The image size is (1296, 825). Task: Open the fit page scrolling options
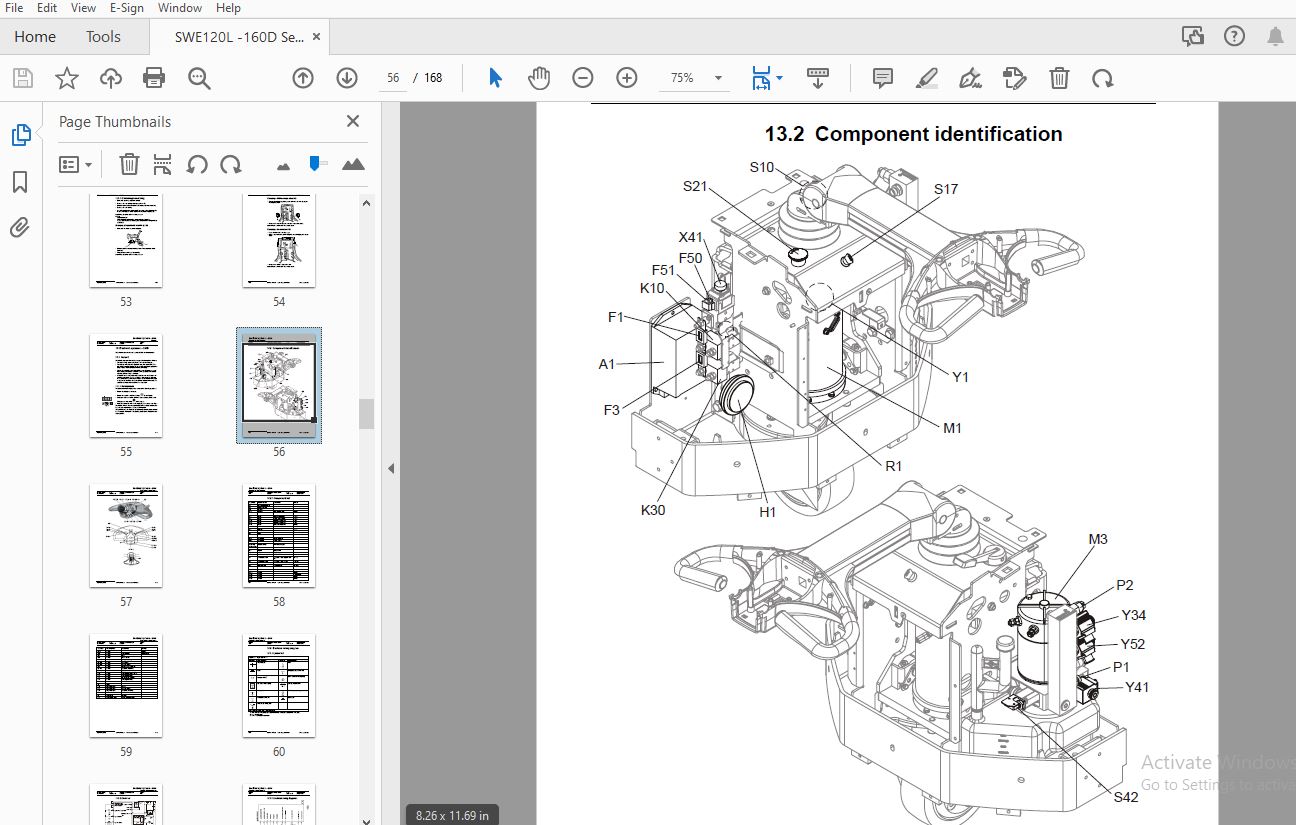click(767, 78)
